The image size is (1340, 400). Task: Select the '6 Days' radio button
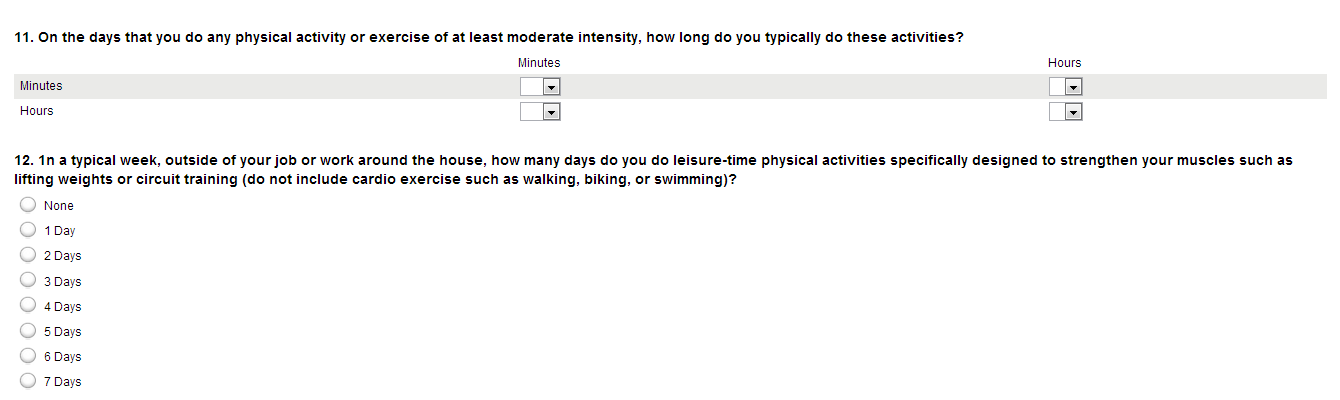point(28,356)
